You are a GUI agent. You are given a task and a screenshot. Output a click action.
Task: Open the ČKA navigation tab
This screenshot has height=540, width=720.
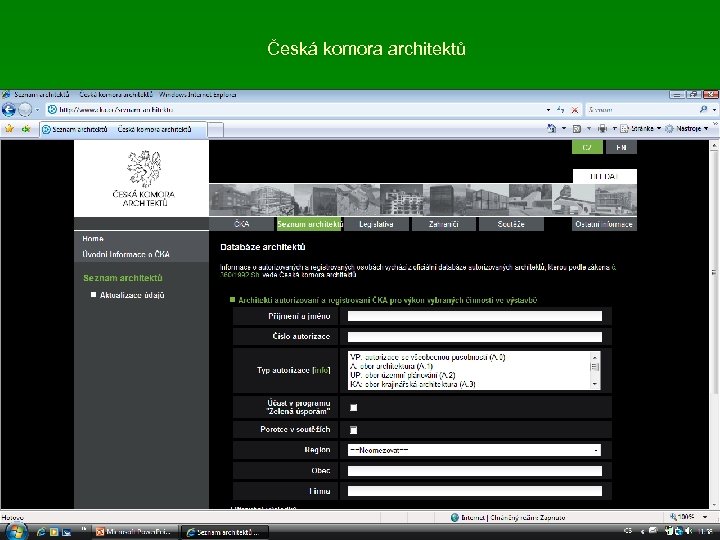(x=242, y=224)
